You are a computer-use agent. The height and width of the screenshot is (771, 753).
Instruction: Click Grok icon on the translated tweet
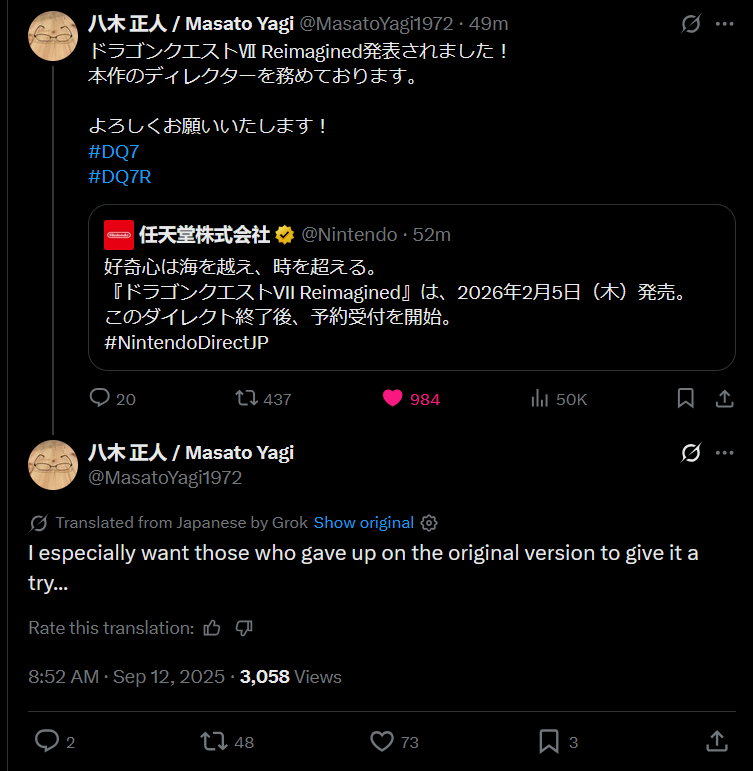(690, 453)
